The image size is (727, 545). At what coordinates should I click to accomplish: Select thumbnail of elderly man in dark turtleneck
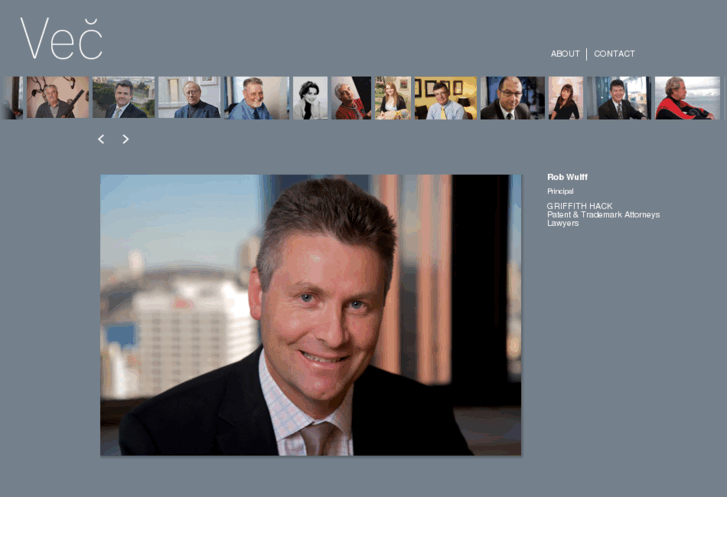click(x=189, y=97)
